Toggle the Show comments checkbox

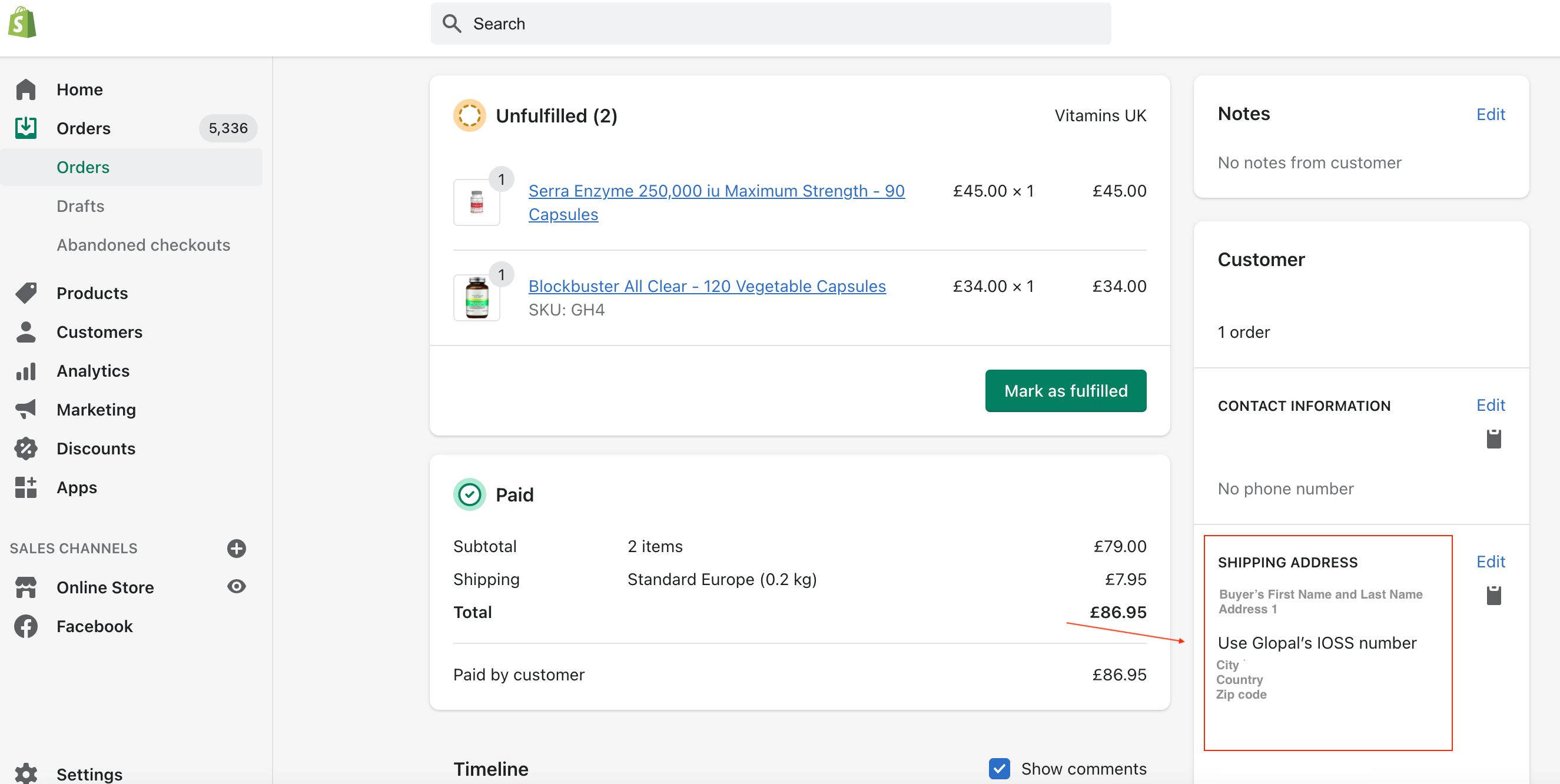click(x=999, y=768)
